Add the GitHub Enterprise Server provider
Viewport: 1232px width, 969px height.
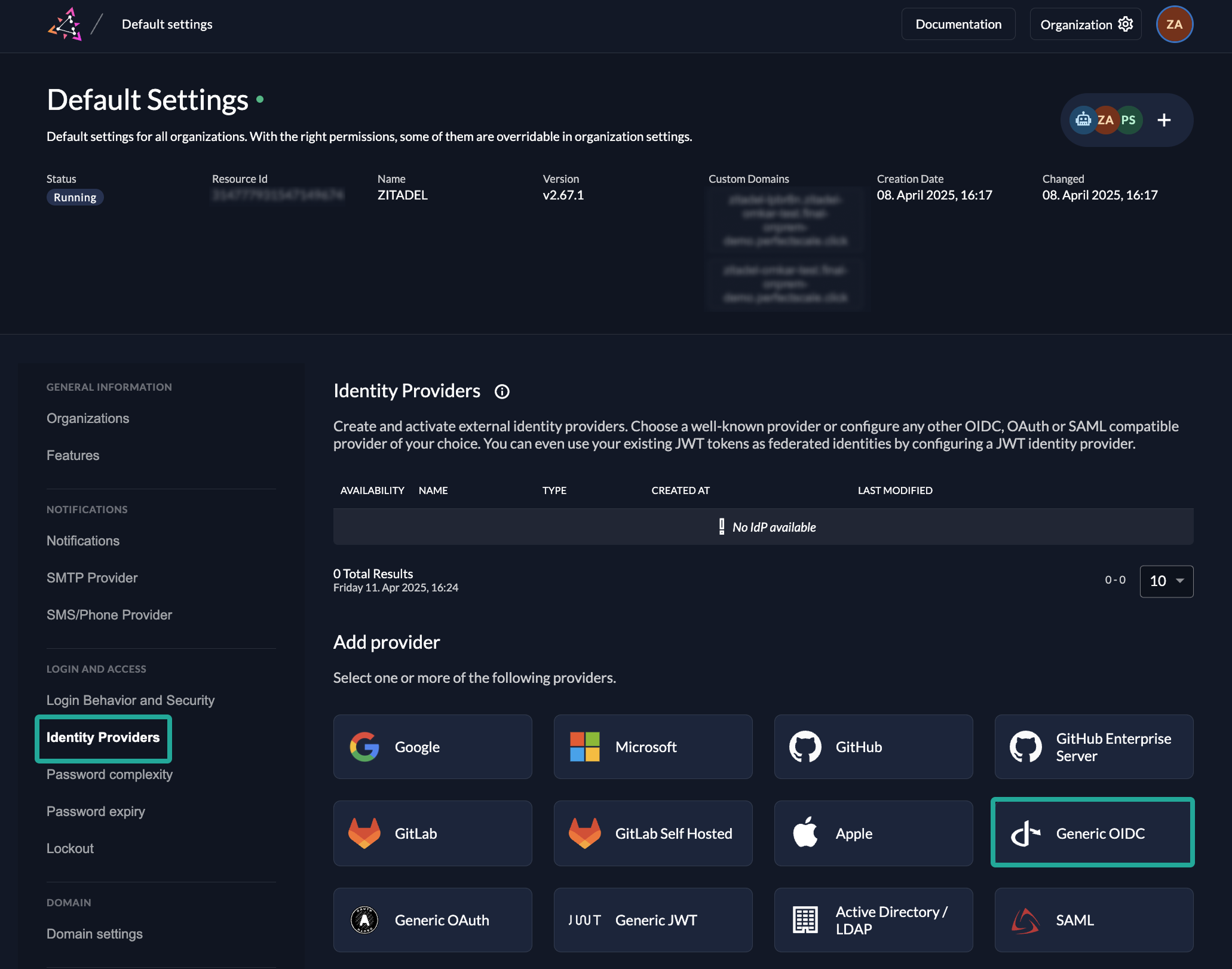1094,747
